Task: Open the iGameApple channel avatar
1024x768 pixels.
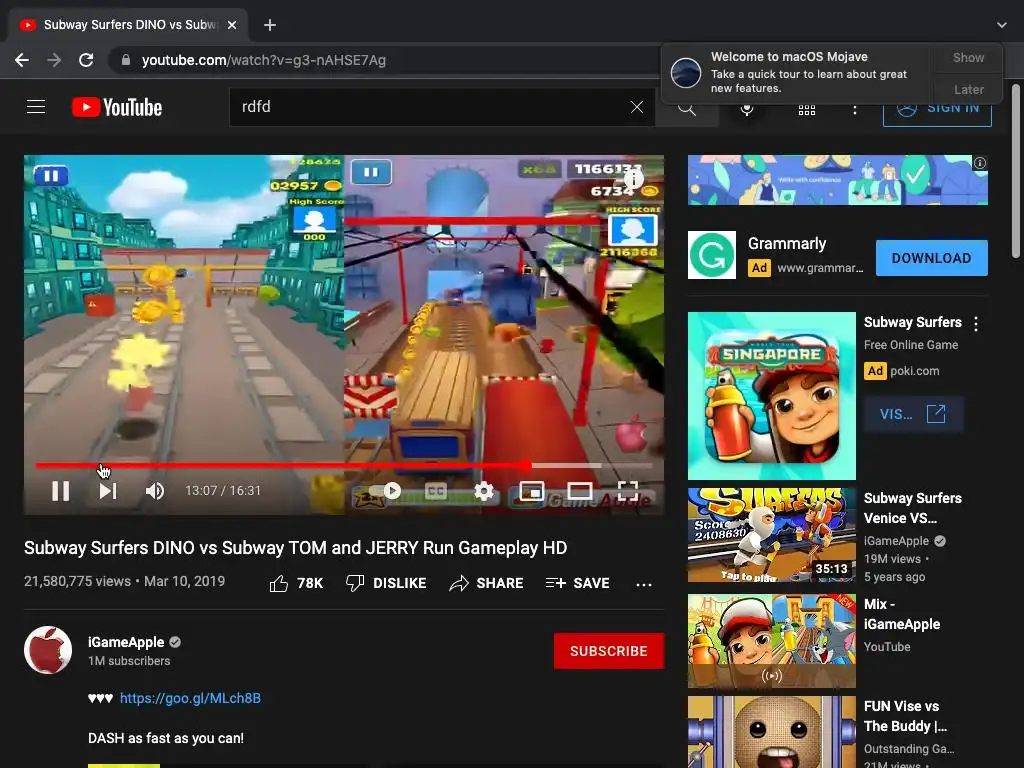Action: tap(48, 650)
